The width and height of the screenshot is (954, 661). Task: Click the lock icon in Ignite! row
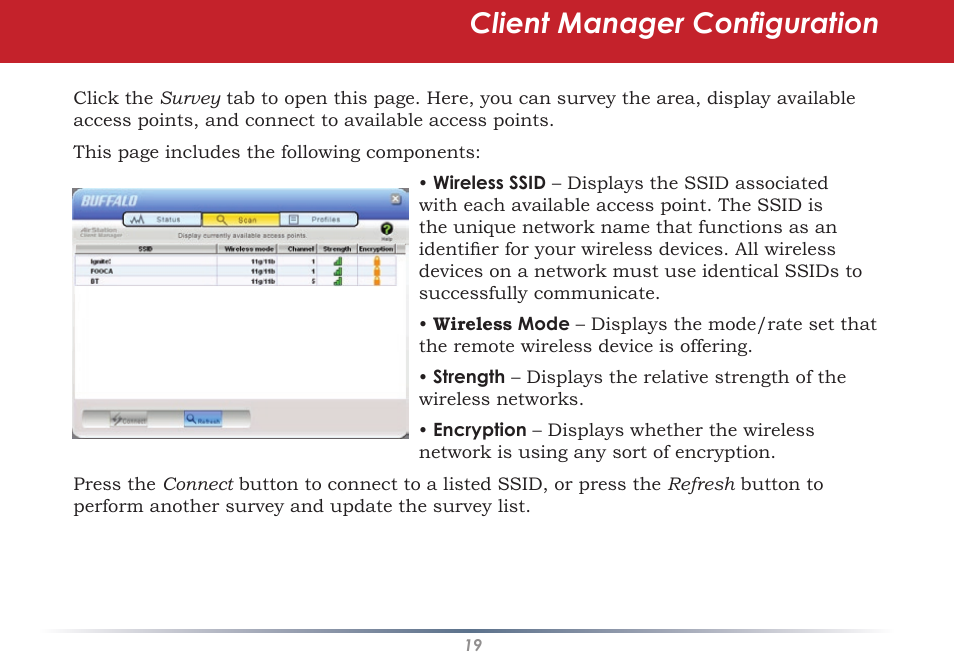(377, 261)
